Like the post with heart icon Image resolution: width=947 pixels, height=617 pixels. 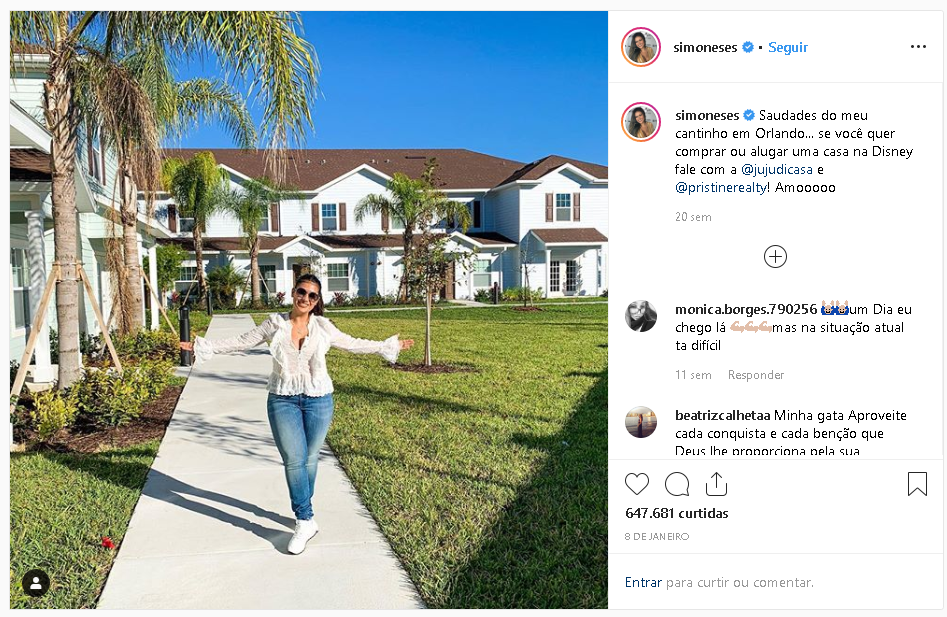pos(637,484)
